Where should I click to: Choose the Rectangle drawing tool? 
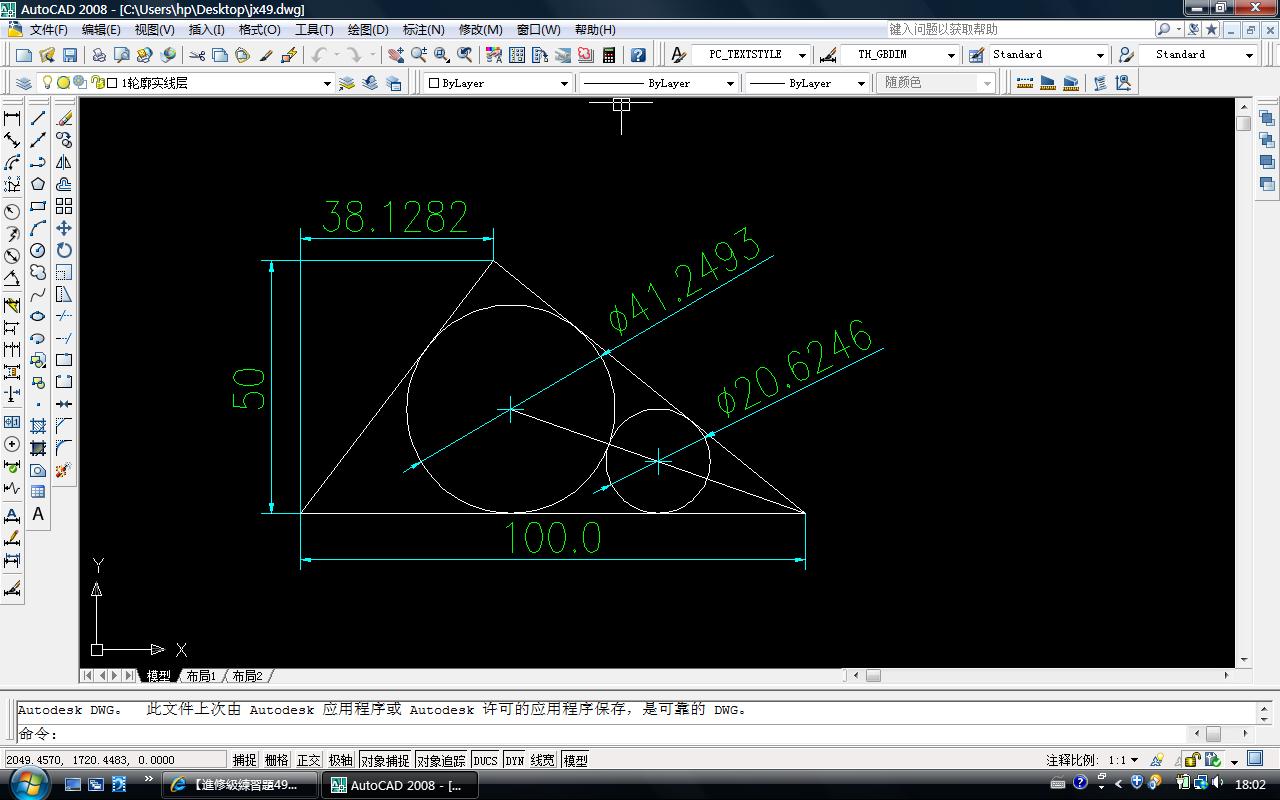(x=38, y=206)
